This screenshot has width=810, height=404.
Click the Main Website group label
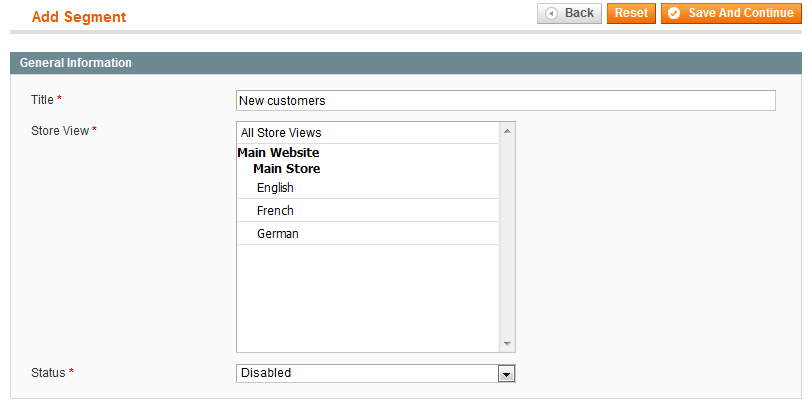click(278, 153)
